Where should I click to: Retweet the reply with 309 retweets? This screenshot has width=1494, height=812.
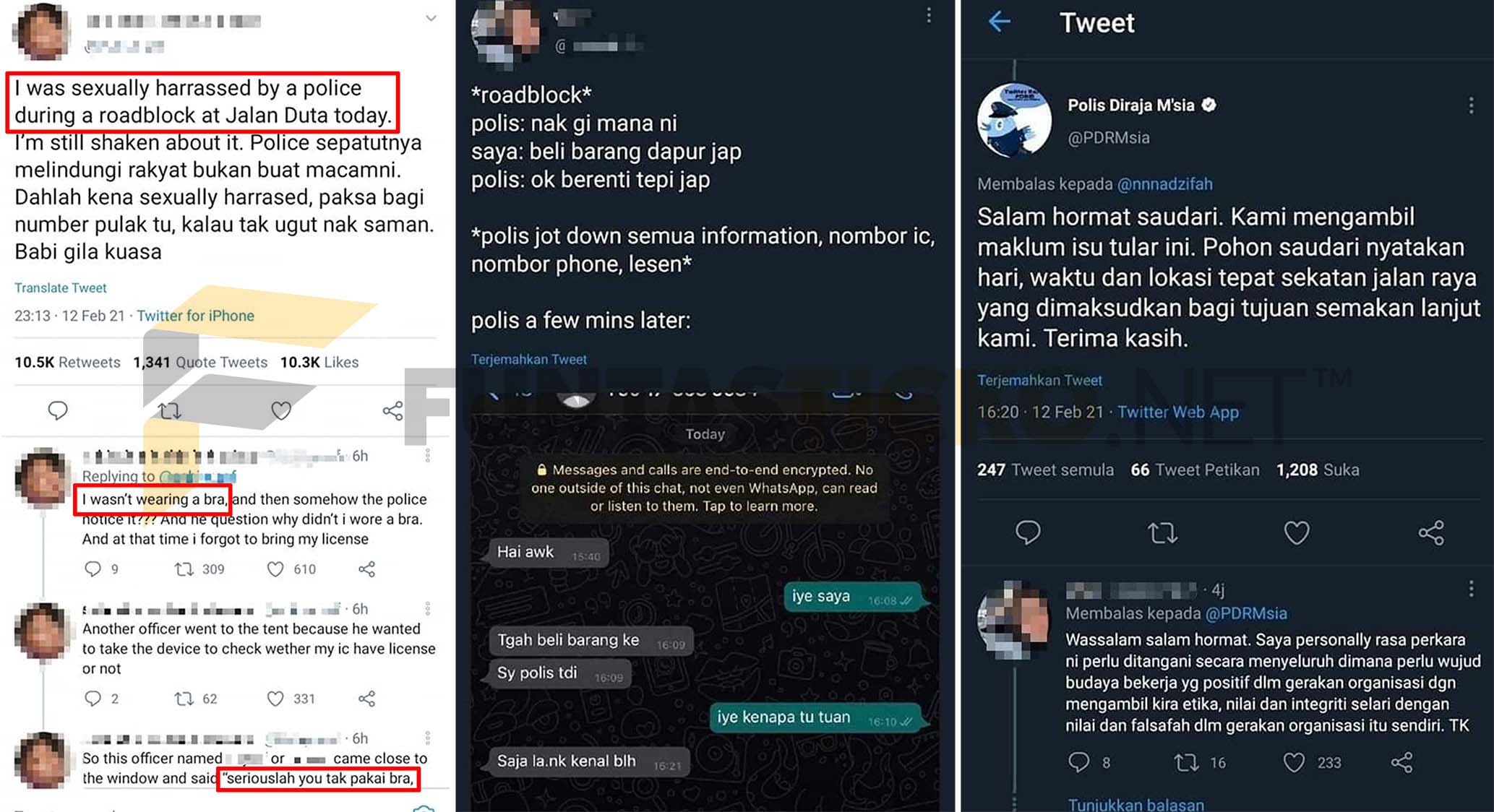click(184, 569)
